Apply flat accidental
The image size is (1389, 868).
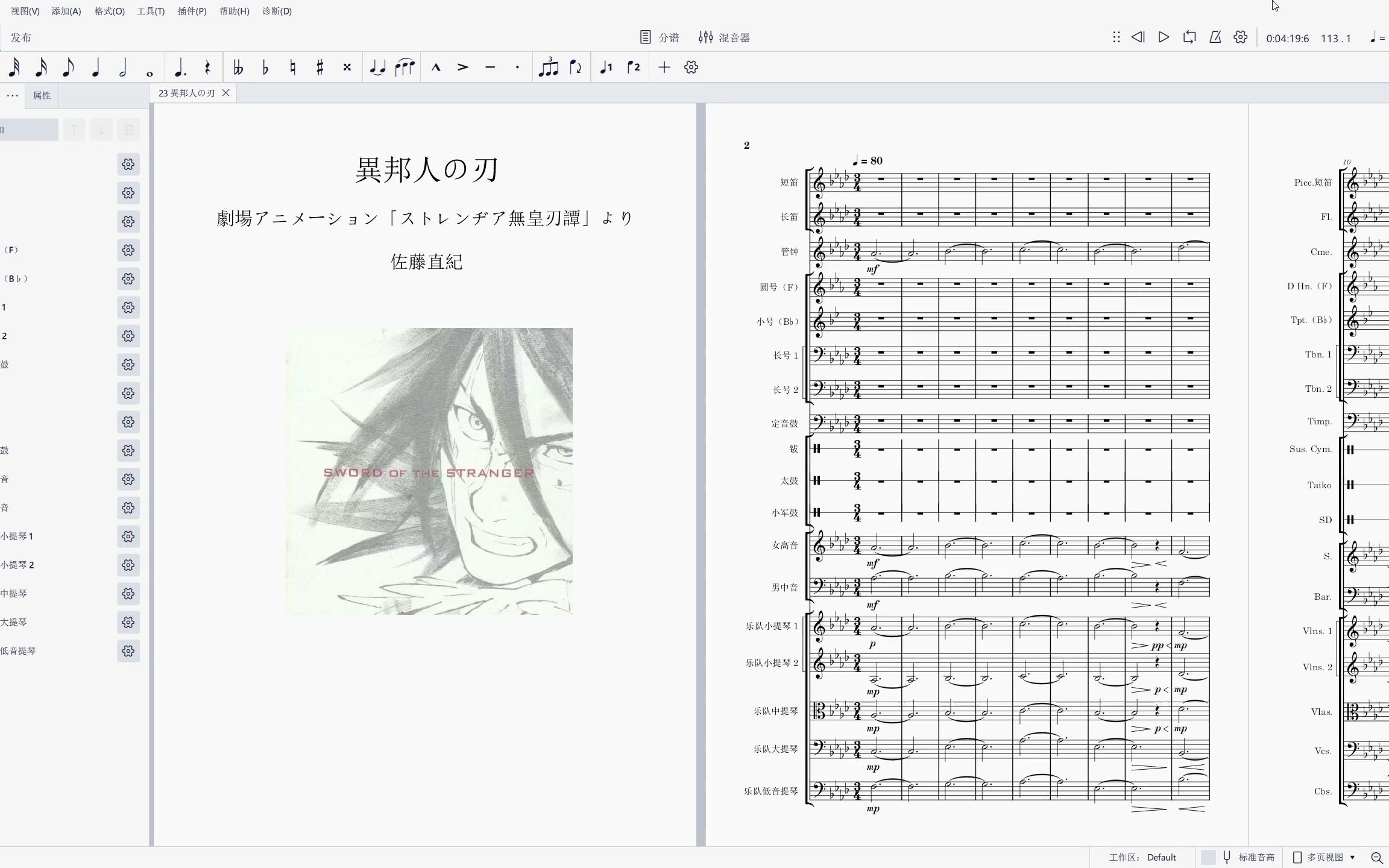coord(265,68)
